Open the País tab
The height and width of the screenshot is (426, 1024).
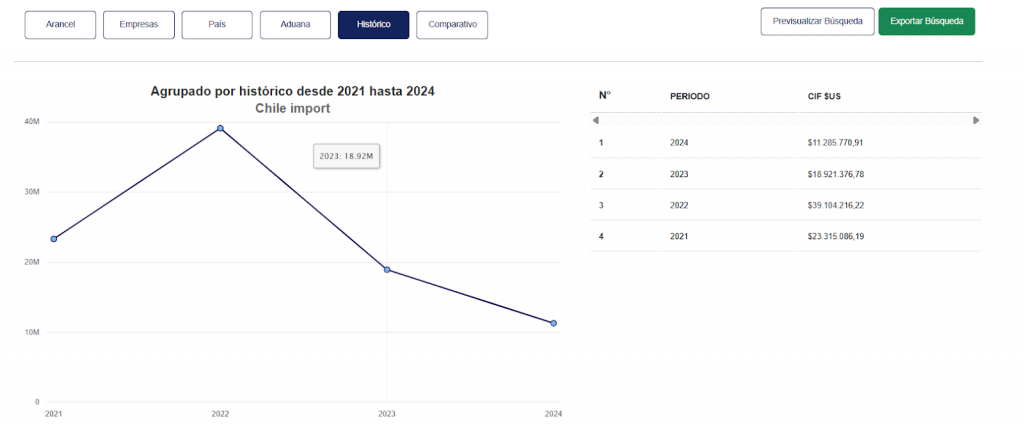click(217, 25)
